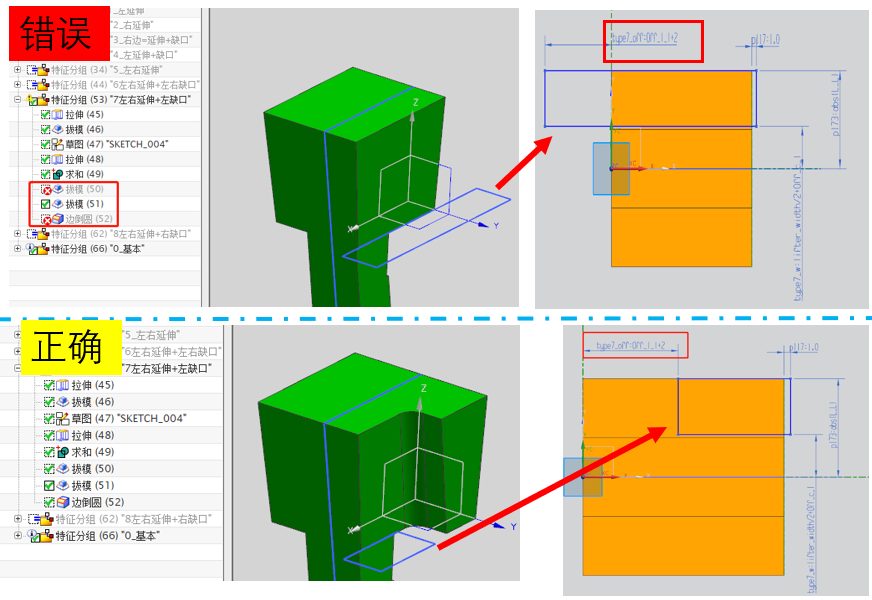Click the 边倒圆 (52) edge blend icon in lower tree
Viewport: 872px width, 600px height.
tap(62, 502)
